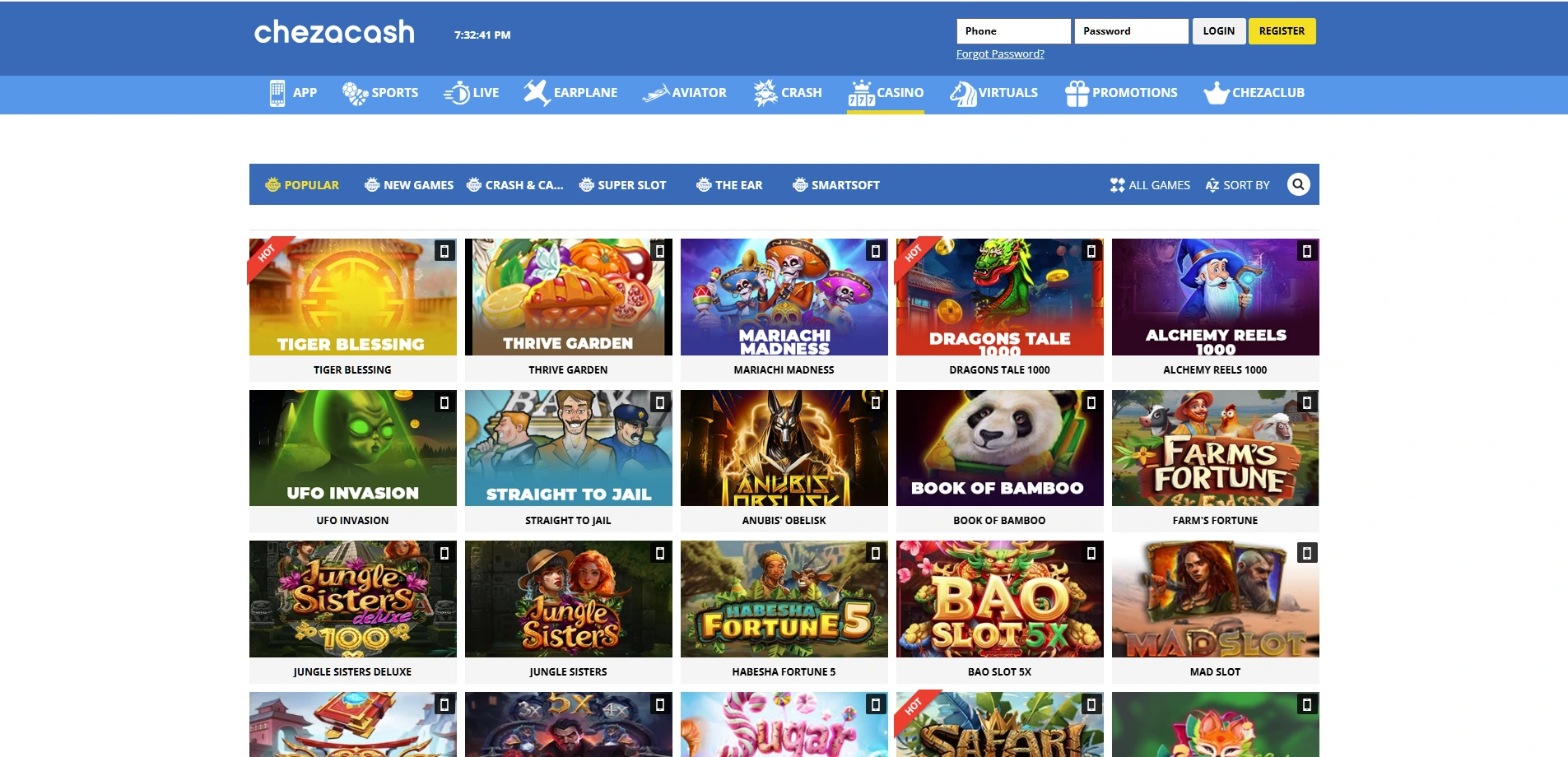Click the App phone icon

[277, 93]
